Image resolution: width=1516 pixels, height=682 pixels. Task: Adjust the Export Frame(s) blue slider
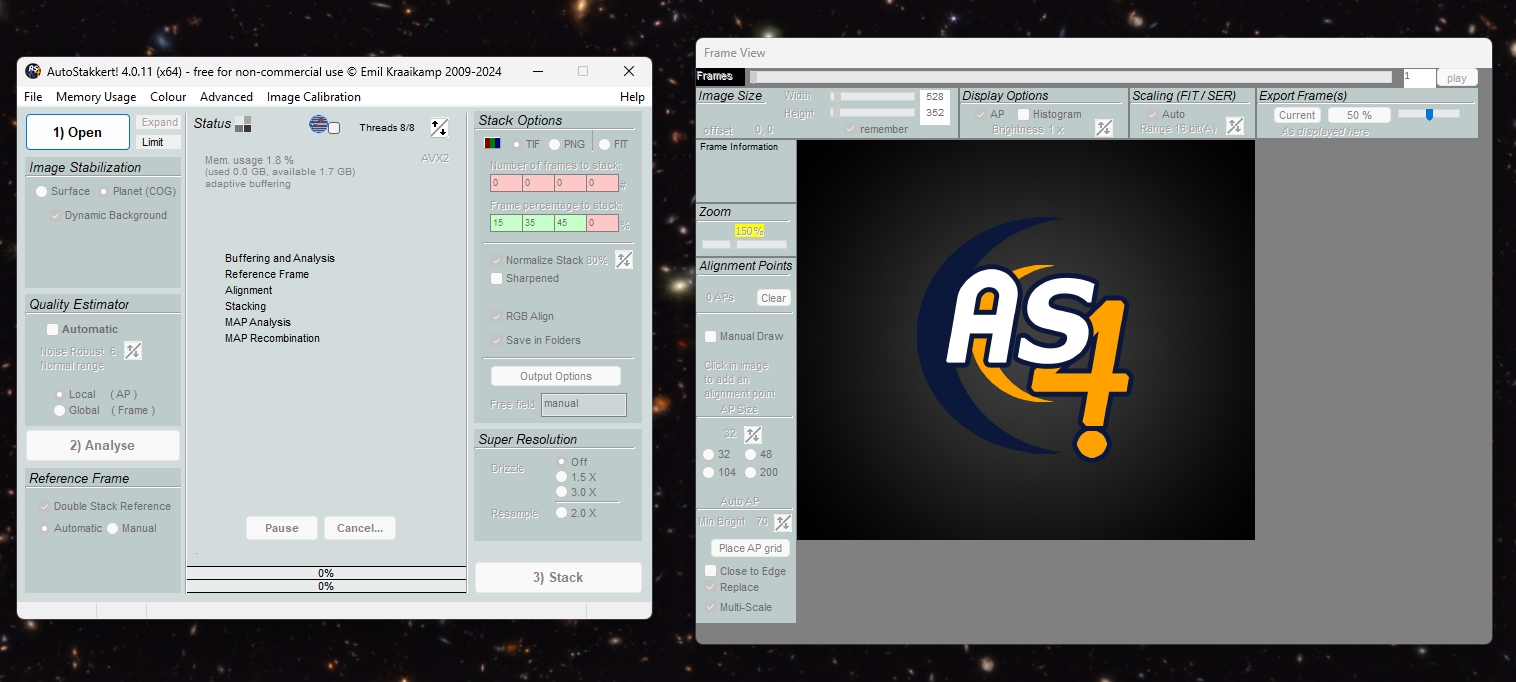(x=1429, y=114)
